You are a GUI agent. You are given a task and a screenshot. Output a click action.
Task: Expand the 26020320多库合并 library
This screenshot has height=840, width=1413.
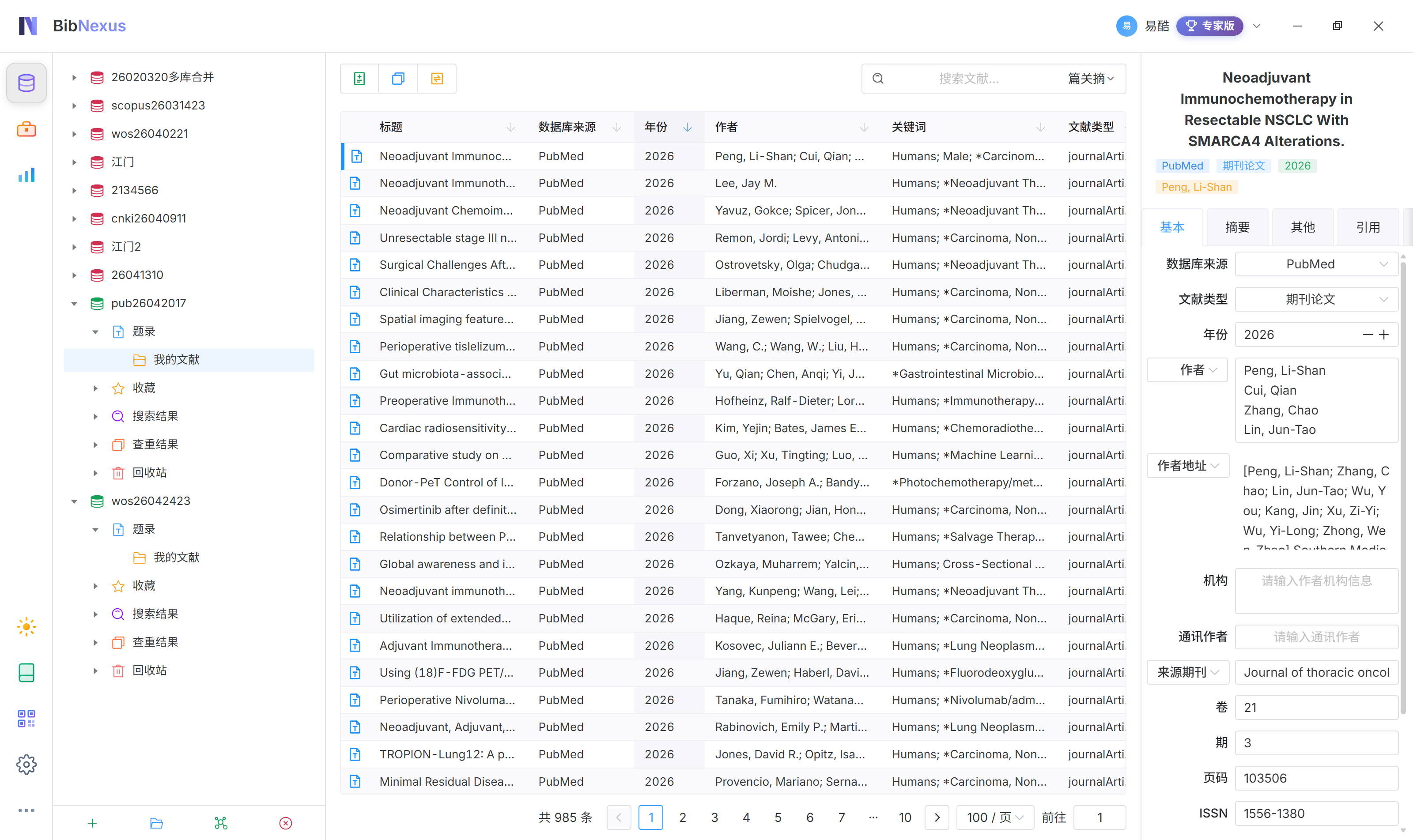coord(74,78)
